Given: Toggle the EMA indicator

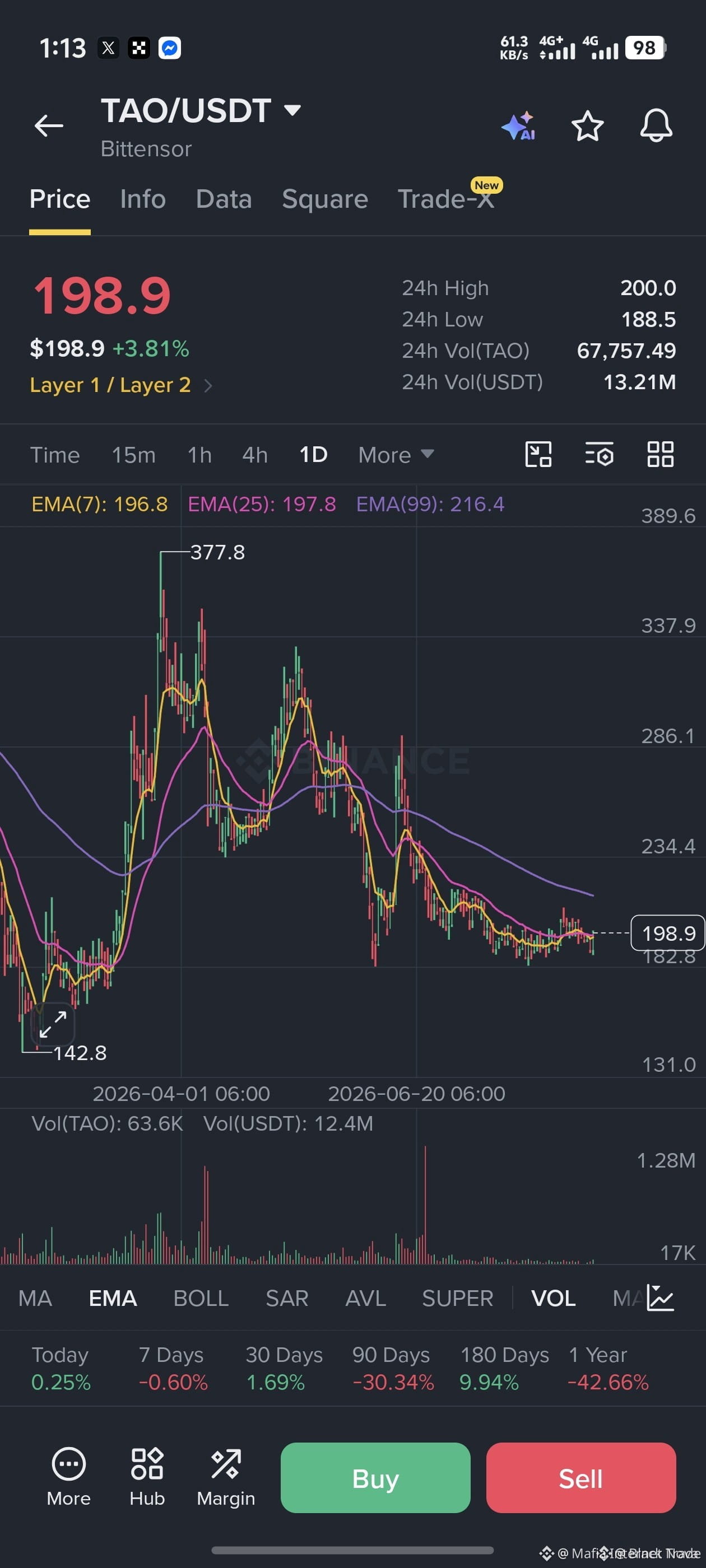Looking at the screenshot, I should point(113,1298).
